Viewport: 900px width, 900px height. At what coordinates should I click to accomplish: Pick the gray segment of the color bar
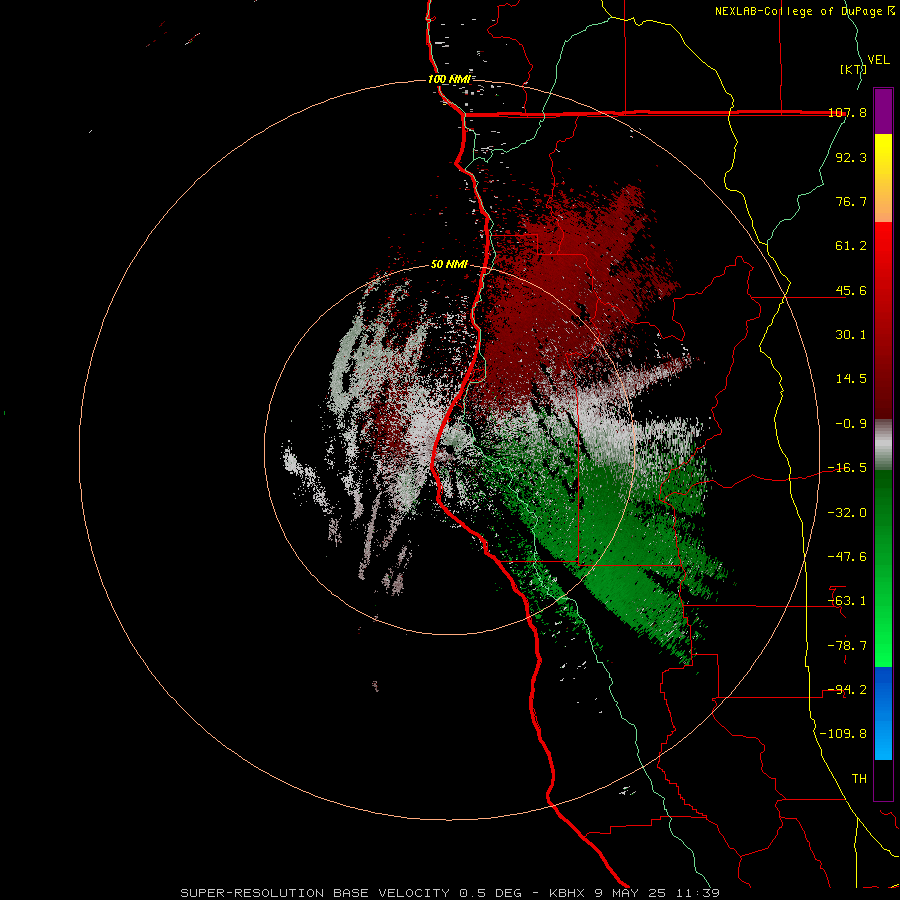tap(883, 445)
